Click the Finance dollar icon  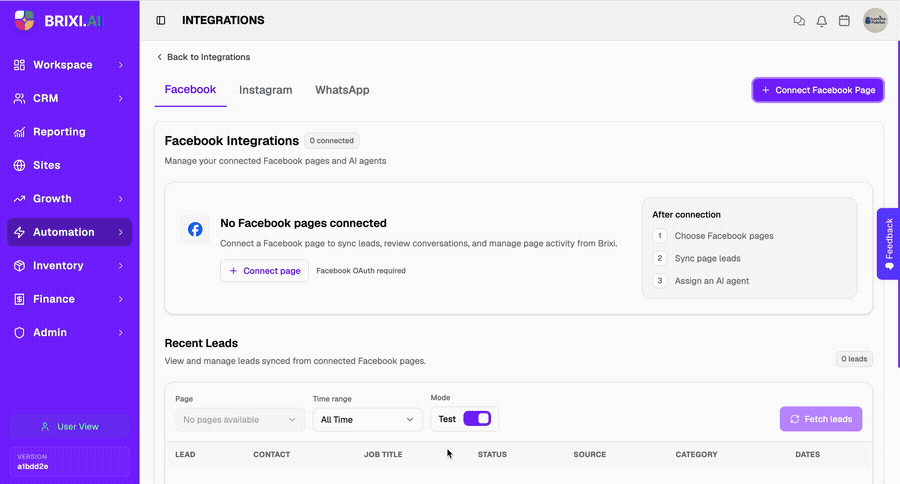[x=20, y=299]
